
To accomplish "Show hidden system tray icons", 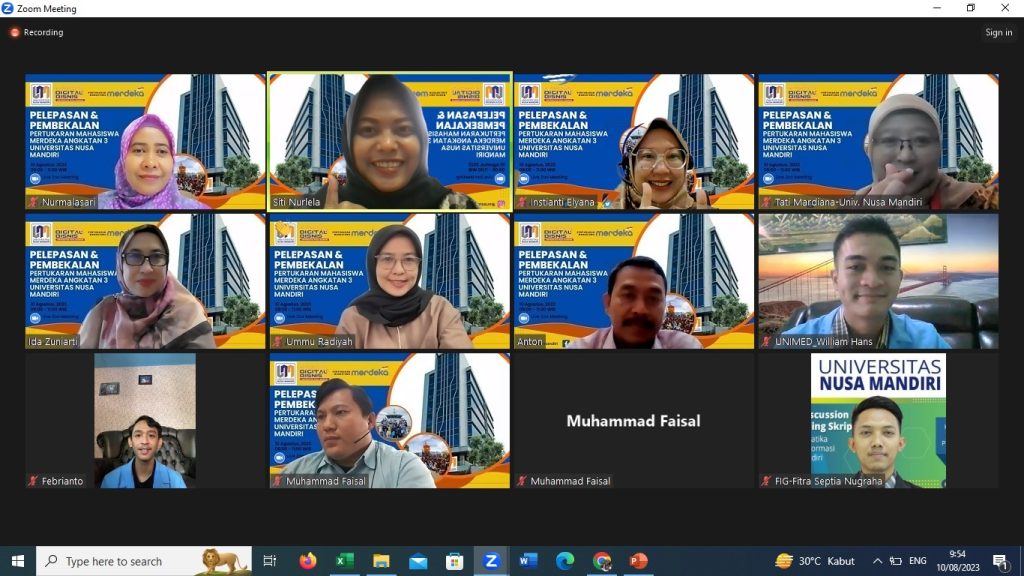I will 877,561.
